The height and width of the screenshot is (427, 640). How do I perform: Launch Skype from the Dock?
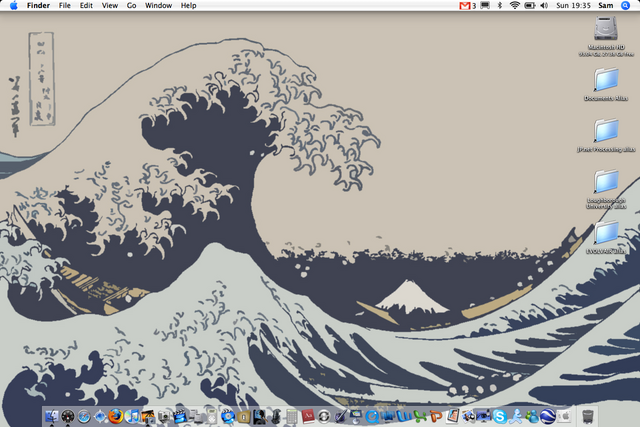500,416
